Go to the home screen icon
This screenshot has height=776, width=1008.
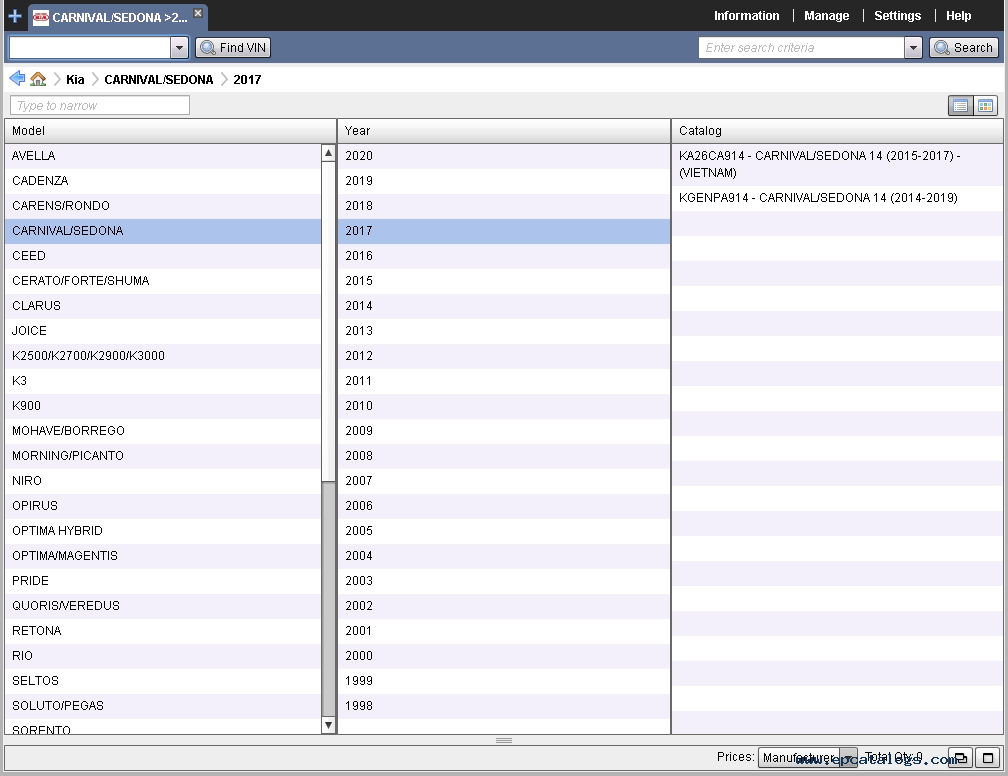[38, 79]
